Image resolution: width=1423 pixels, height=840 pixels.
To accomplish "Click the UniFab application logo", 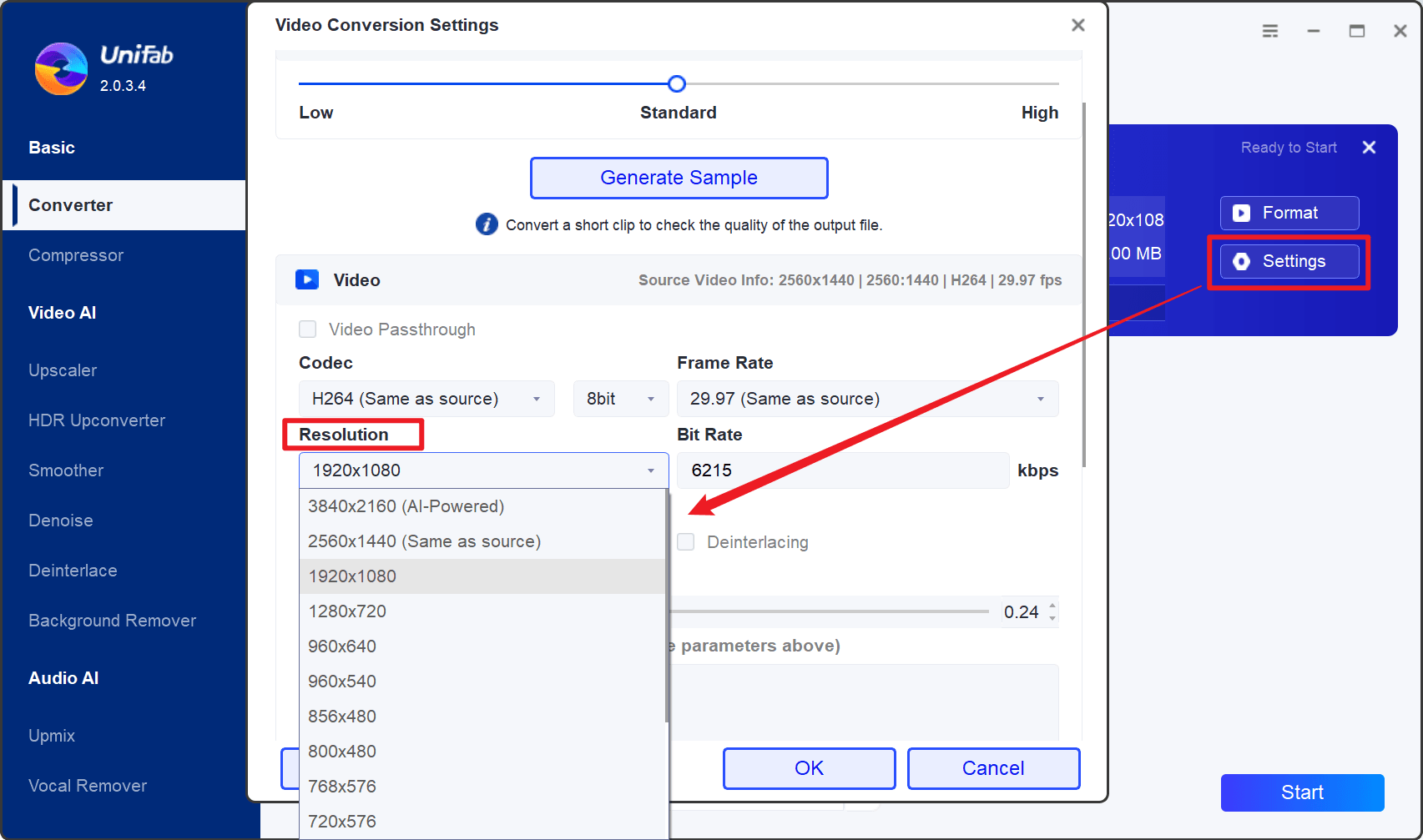I will (x=60, y=68).
